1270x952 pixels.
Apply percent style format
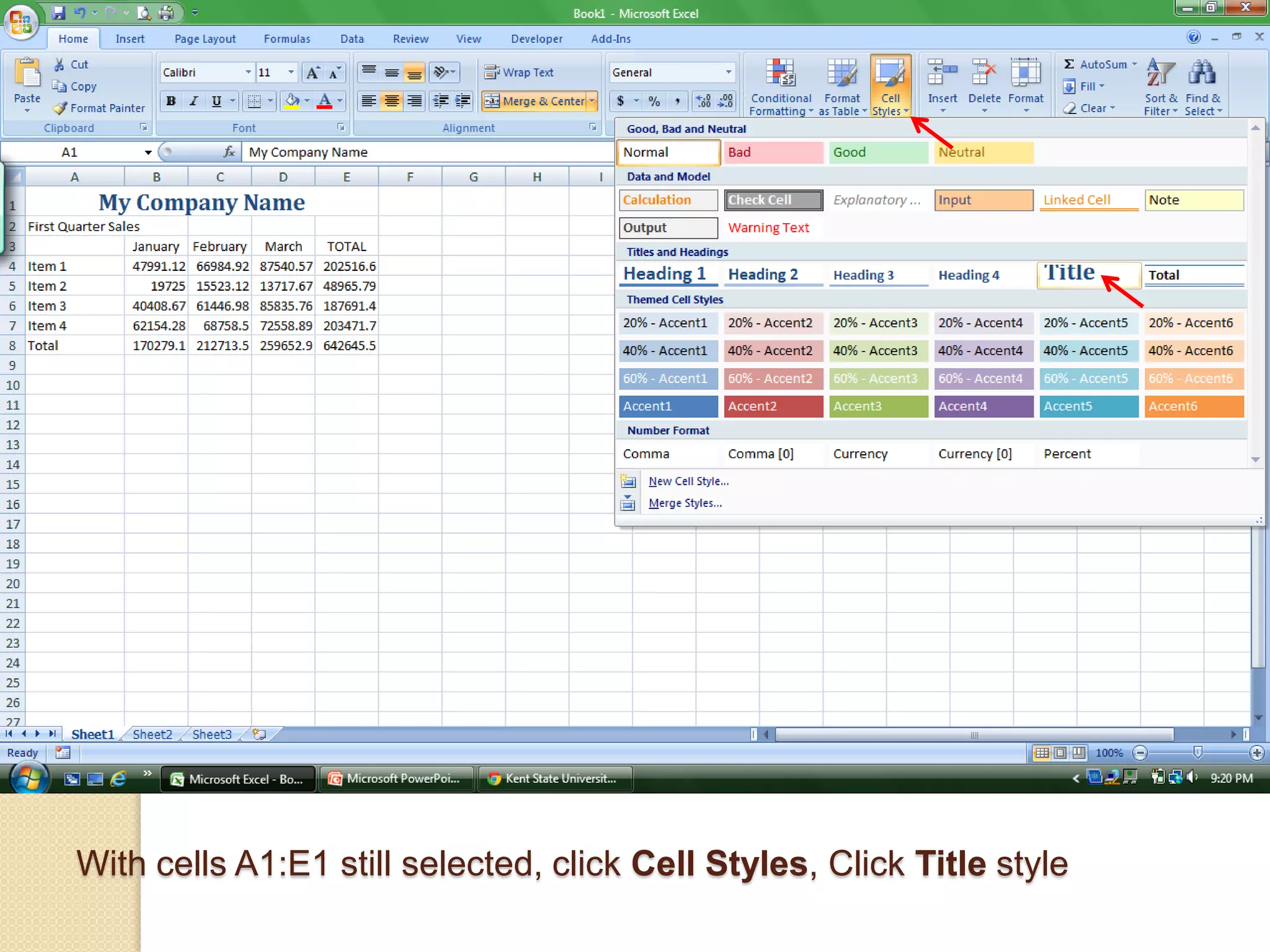tap(654, 101)
